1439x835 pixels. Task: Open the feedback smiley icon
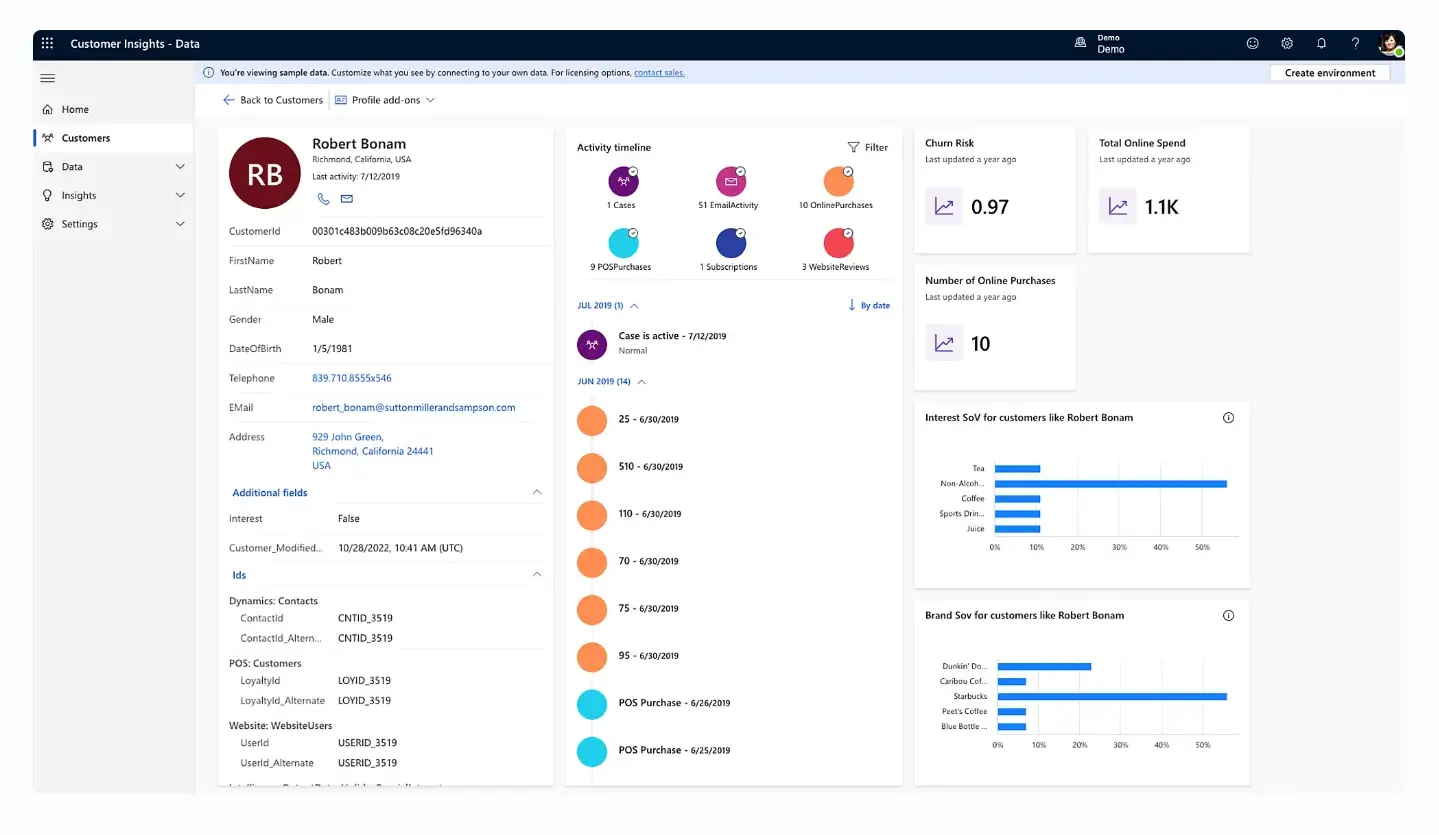[x=1253, y=44]
